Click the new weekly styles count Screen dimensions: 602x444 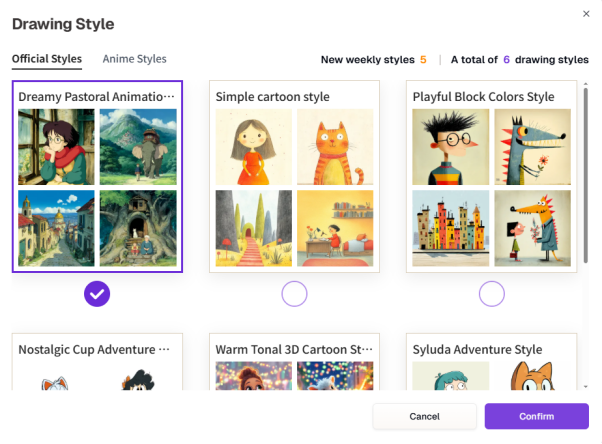[423, 60]
